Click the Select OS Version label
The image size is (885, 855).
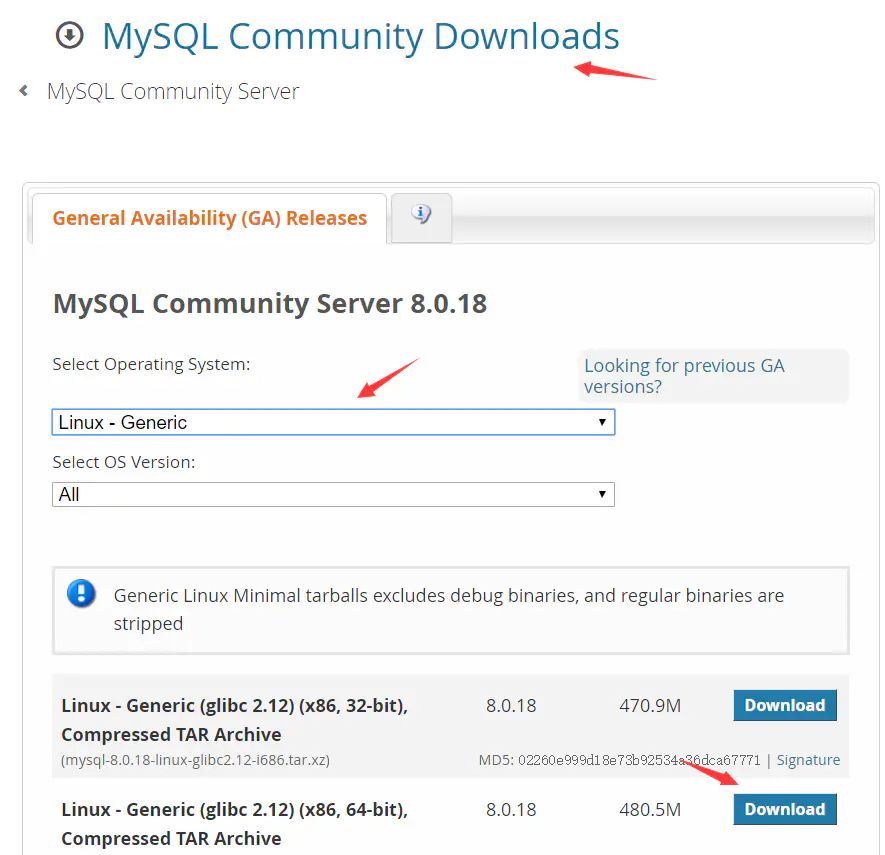tap(124, 462)
